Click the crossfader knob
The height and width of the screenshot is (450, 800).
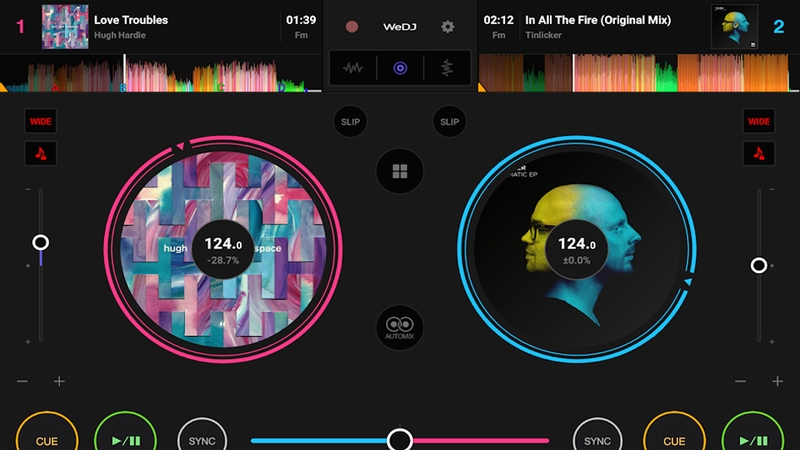(x=399, y=440)
